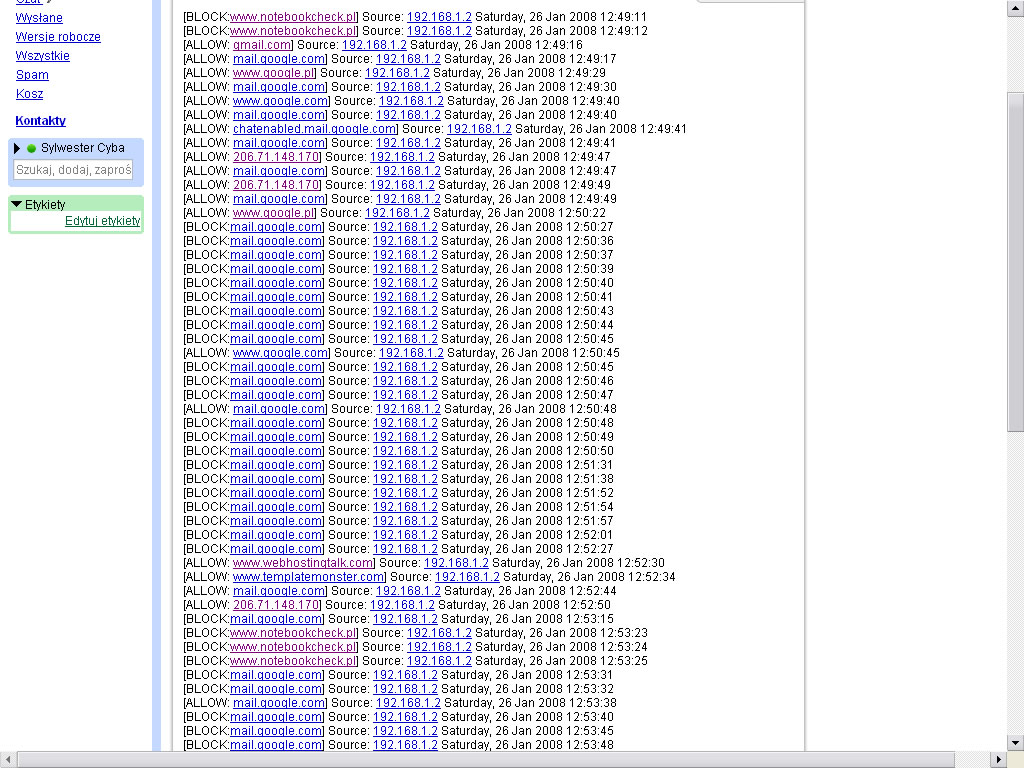Click the Etykiety section title
The height and width of the screenshot is (768, 1024).
pos(45,204)
